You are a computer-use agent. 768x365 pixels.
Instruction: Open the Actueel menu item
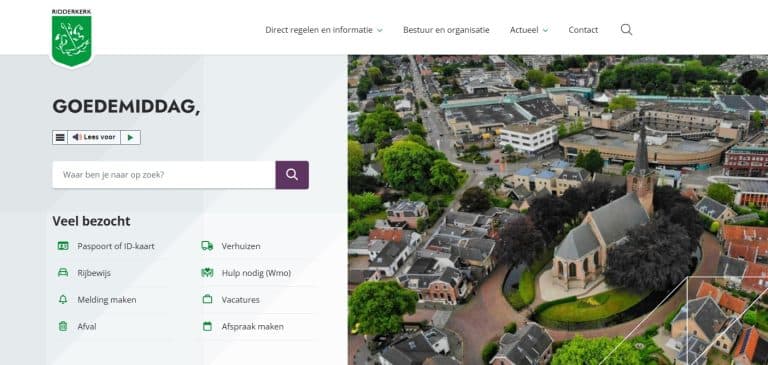(524, 30)
